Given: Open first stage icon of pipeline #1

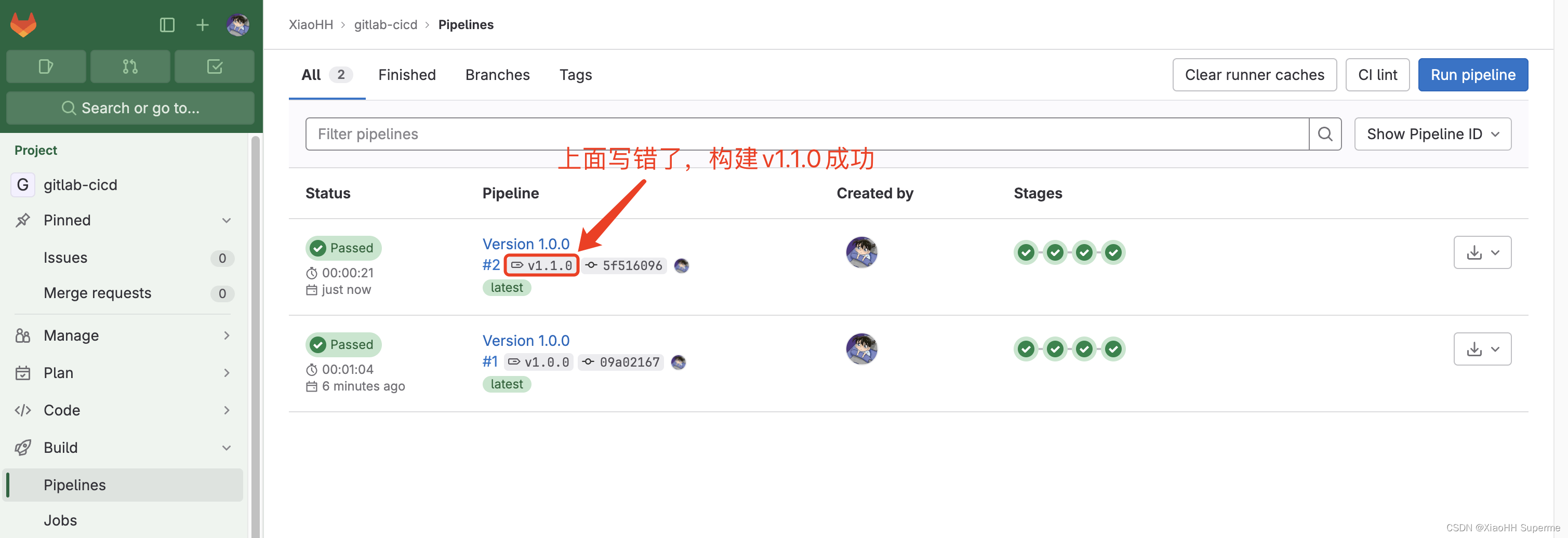Looking at the screenshot, I should 1026,349.
